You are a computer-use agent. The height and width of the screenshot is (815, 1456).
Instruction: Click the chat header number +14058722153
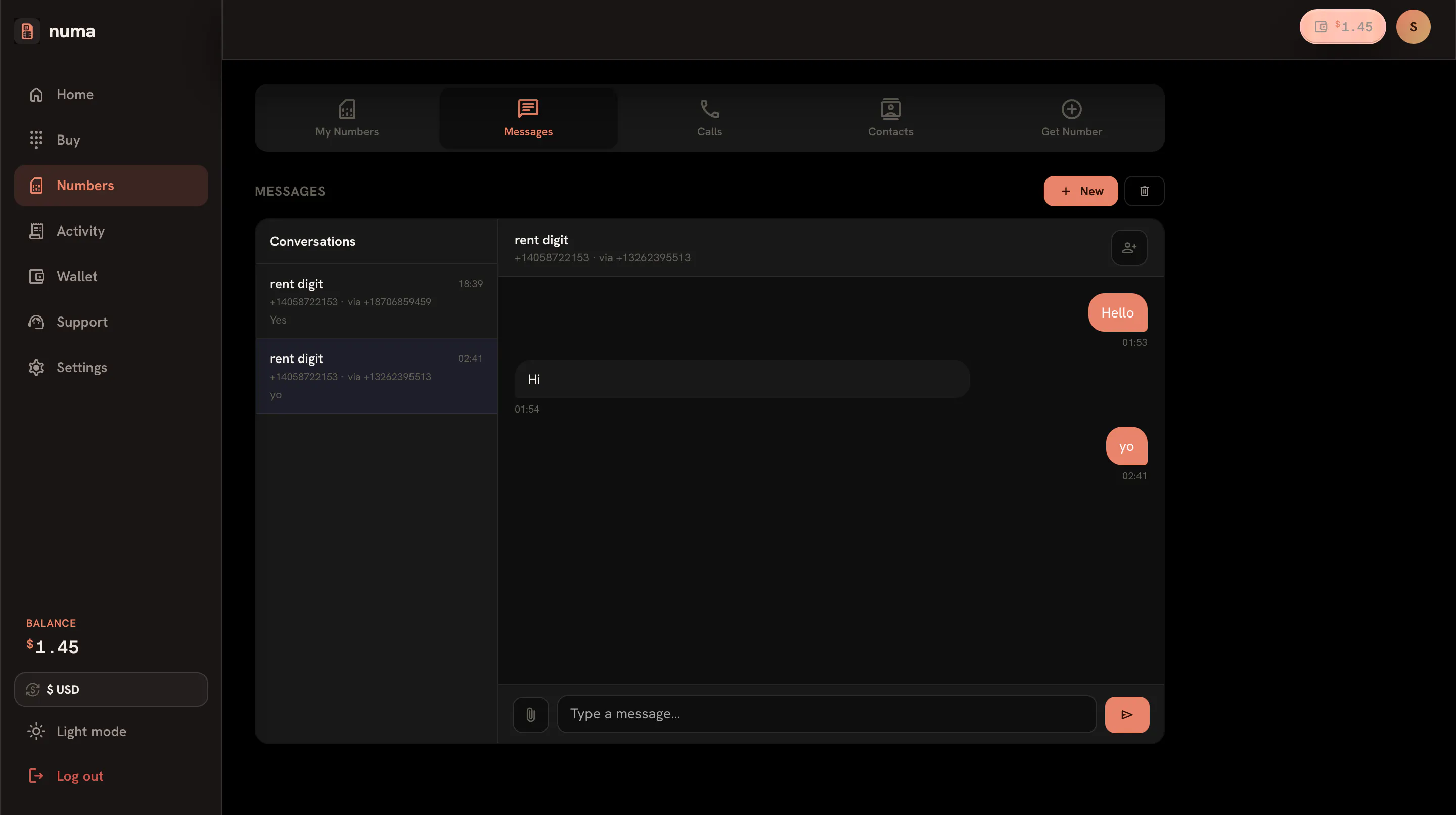(552, 258)
